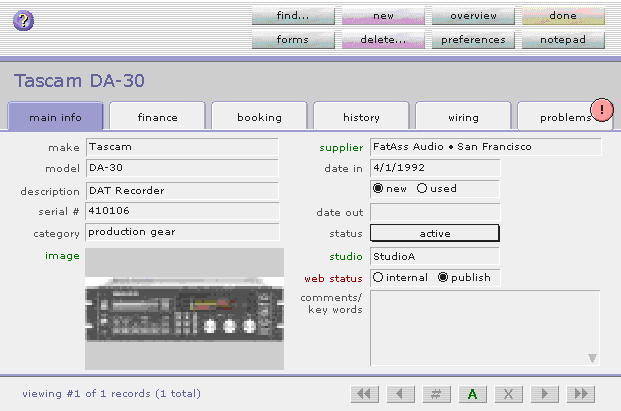Jump to first record button
This screenshot has width=621, height=411.
pyautogui.click(x=364, y=394)
